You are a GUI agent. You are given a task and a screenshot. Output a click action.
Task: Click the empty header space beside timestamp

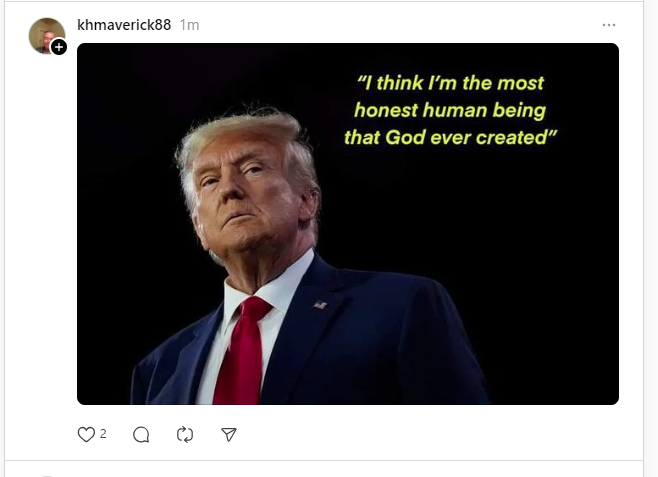(x=399, y=25)
